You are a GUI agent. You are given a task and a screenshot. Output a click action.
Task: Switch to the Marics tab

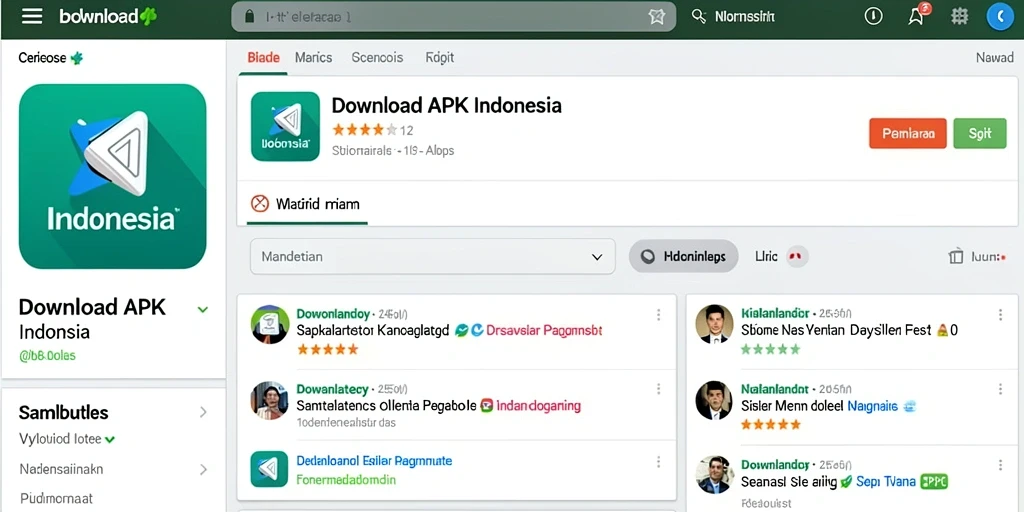click(x=313, y=57)
